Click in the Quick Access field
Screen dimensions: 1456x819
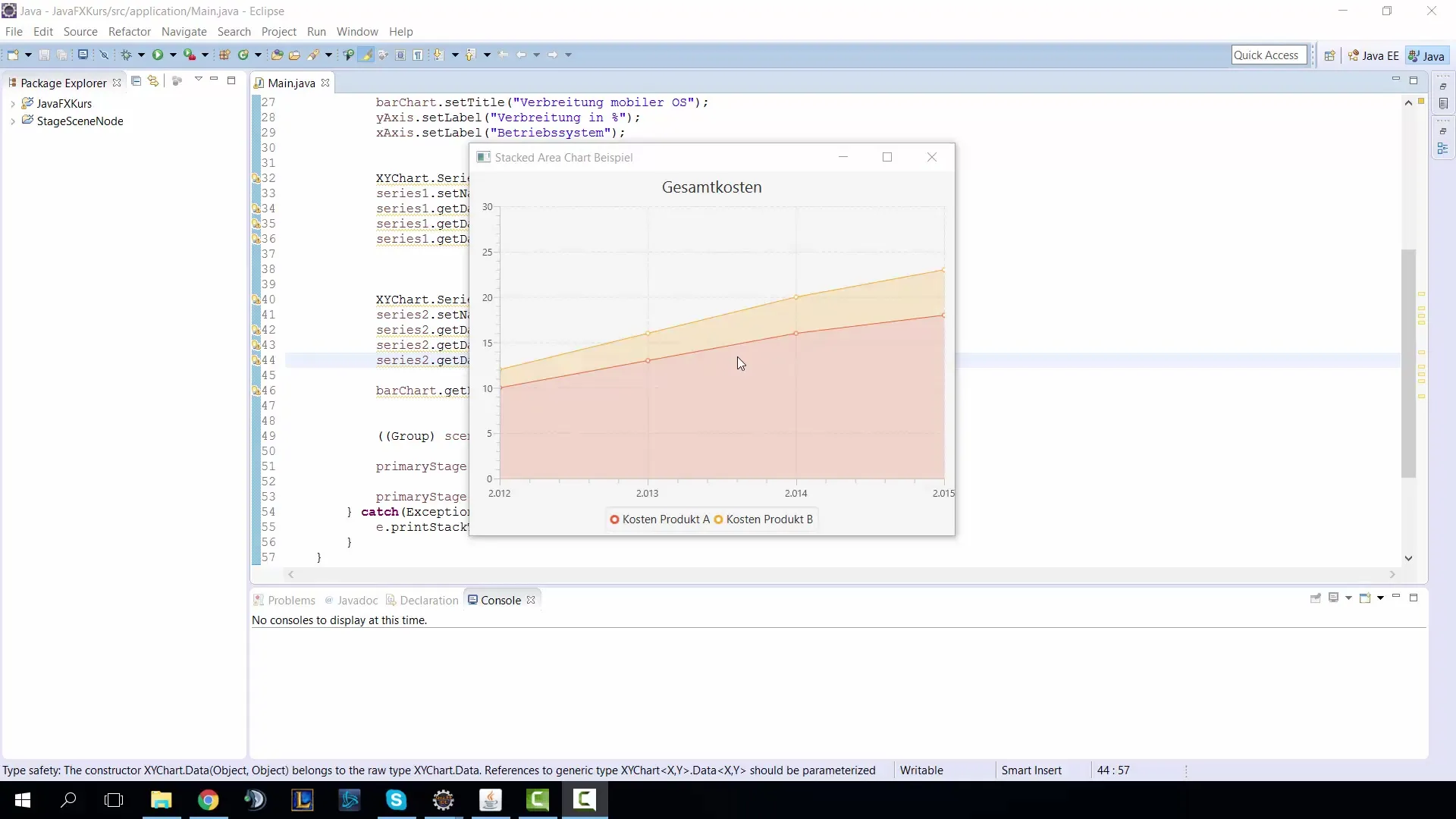pyautogui.click(x=1268, y=55)
